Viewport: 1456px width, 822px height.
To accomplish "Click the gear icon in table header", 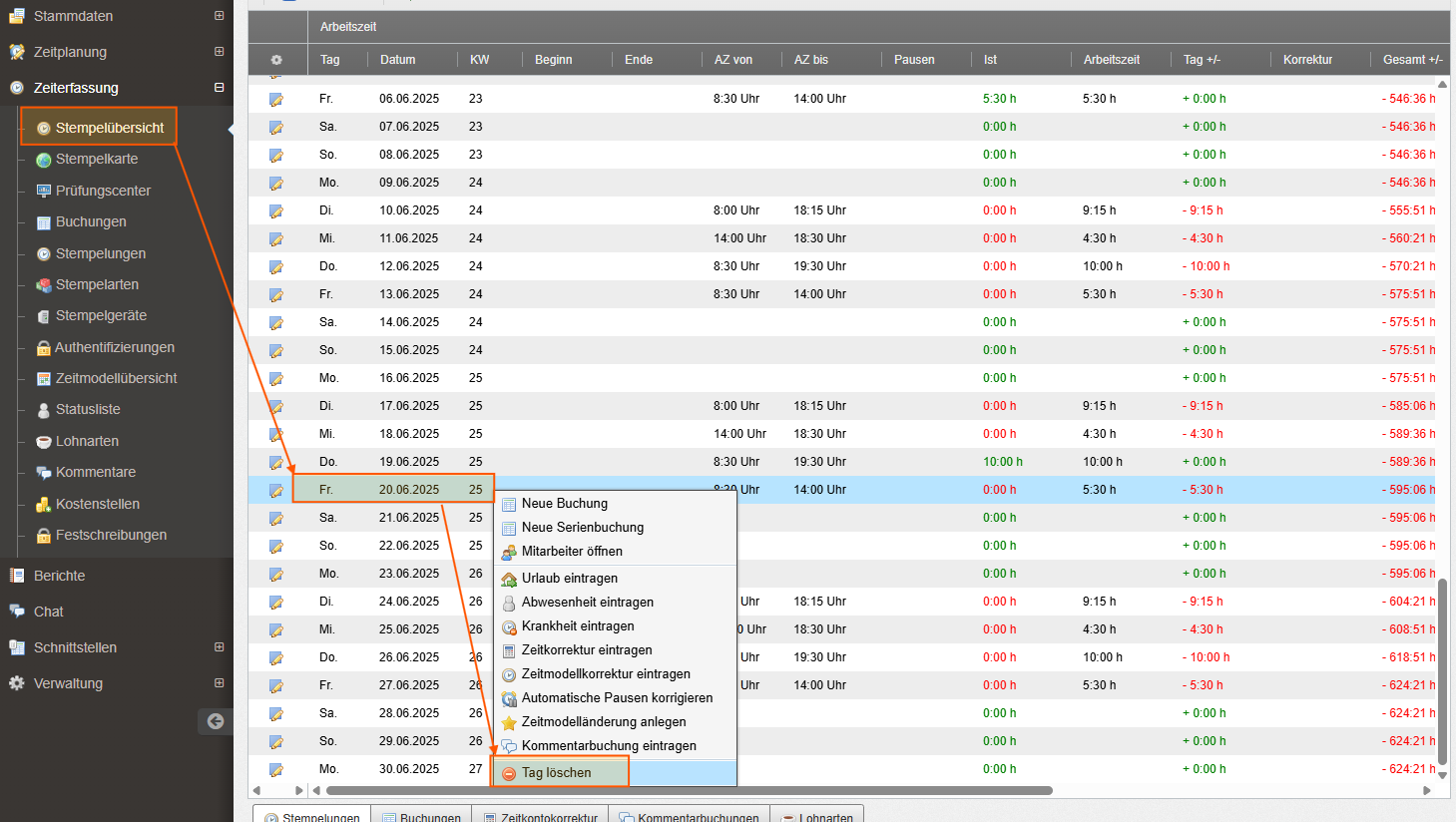I will [x=276, y=60].
